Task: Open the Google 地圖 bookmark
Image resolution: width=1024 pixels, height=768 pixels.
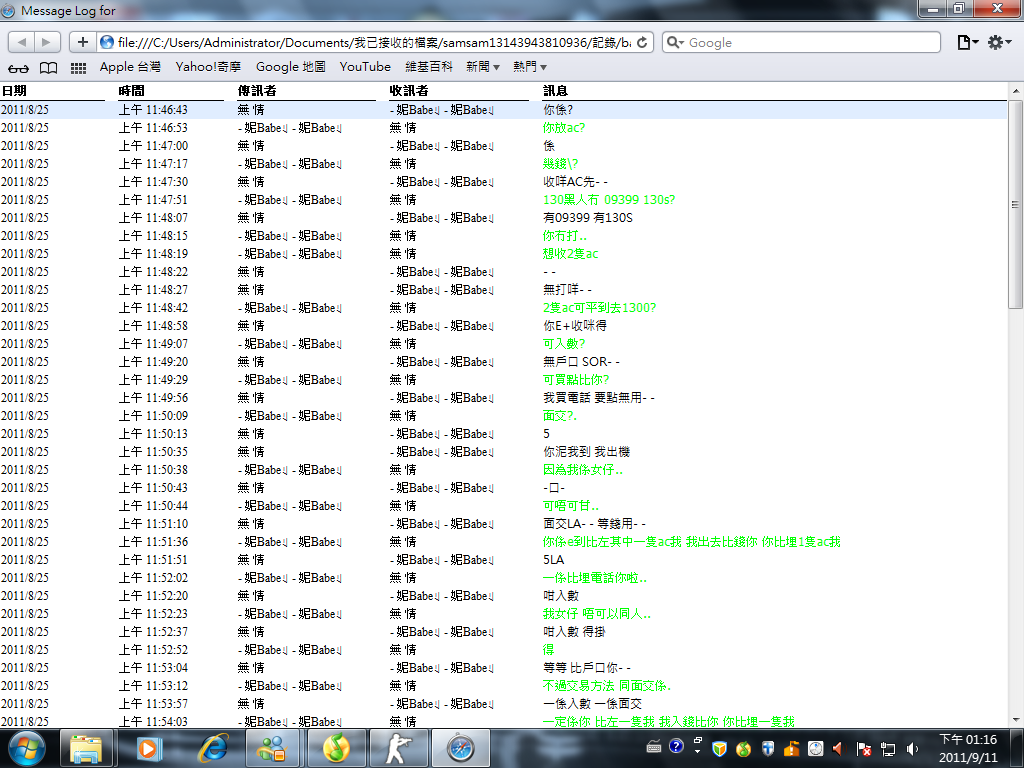Action: tap(291, 67)
